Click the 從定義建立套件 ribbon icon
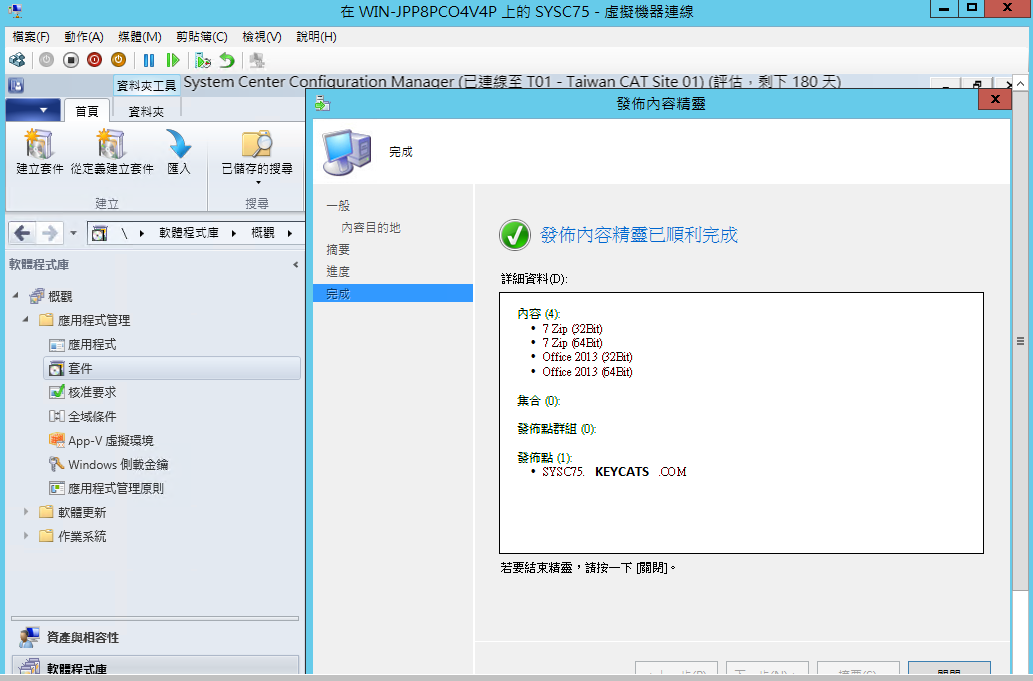The image size is (1033, 681). [112, 152]
